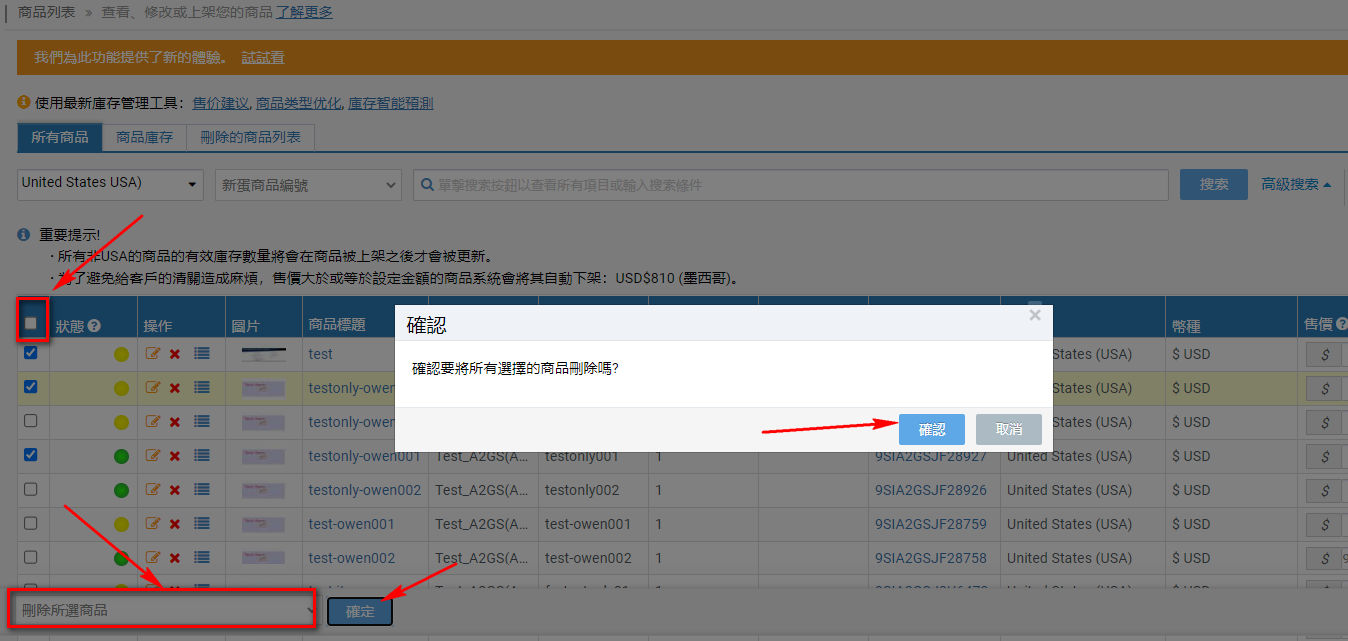Viewport: 1348px width, 641px height.
Task: Open the 商品类型优化 link
Action: (298, 103)
